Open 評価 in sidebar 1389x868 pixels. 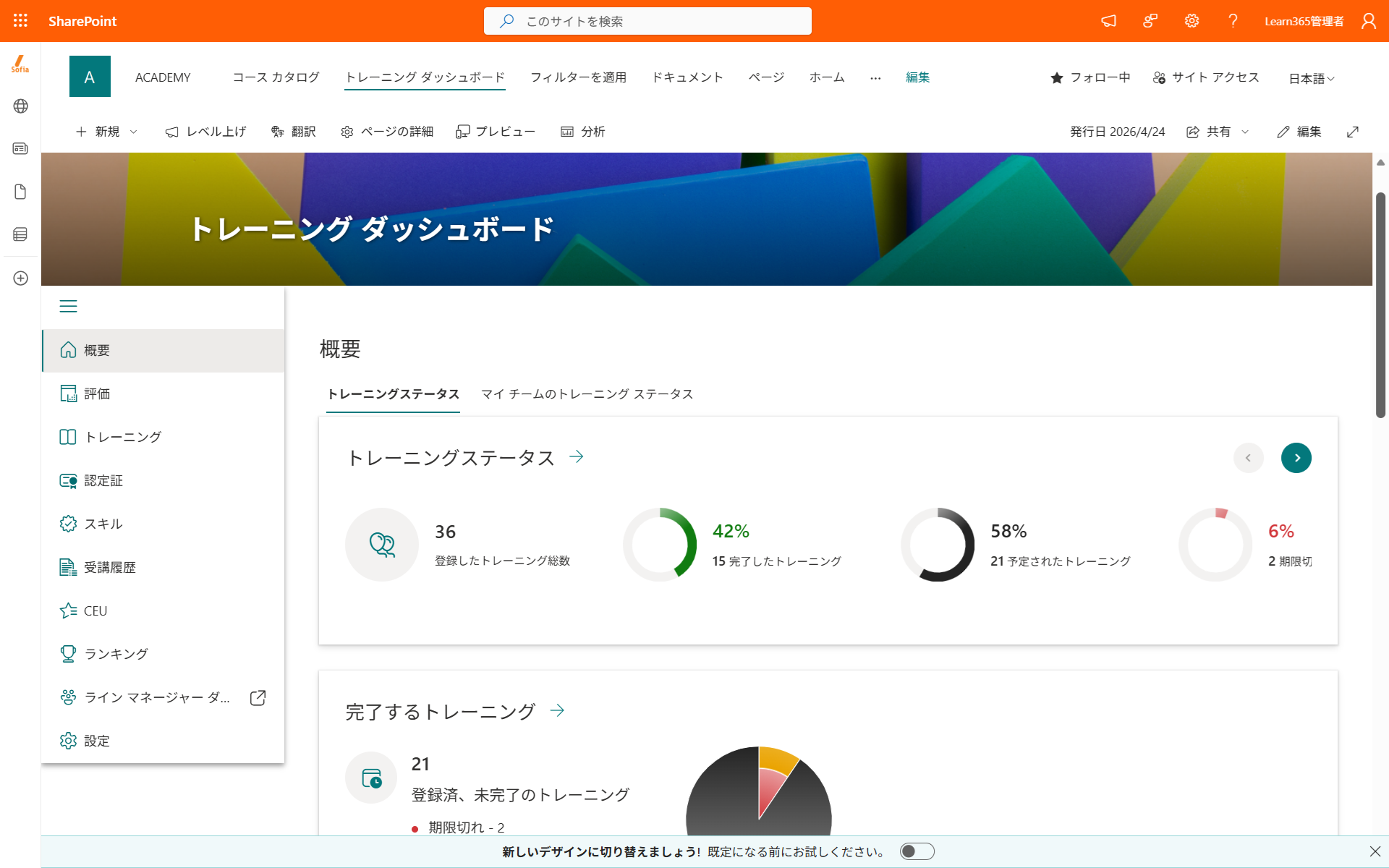[x=163, y=394]
